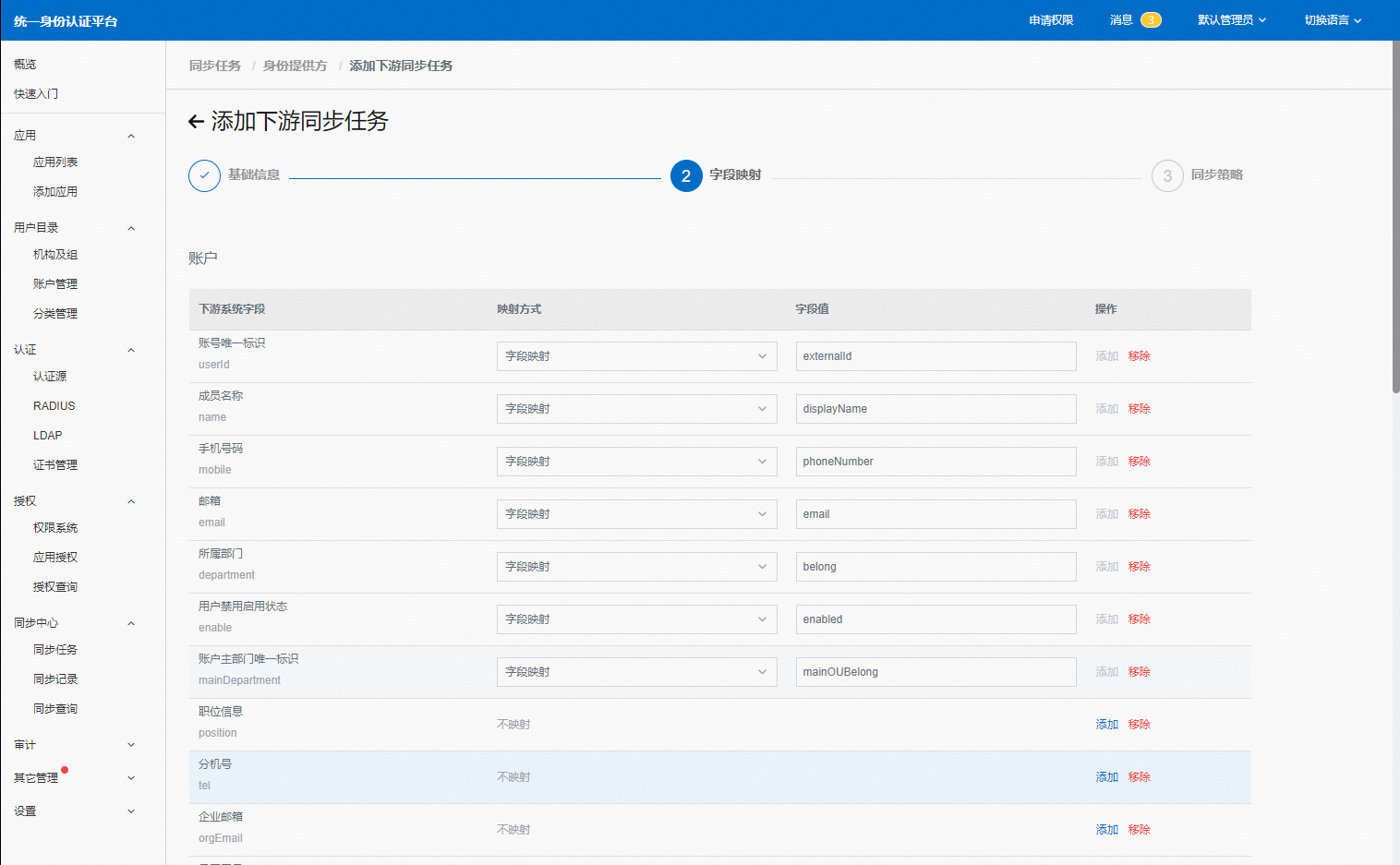Click the step 3 同步策略 circle
Viewport: 1400px width, 865px height.
1167,175
